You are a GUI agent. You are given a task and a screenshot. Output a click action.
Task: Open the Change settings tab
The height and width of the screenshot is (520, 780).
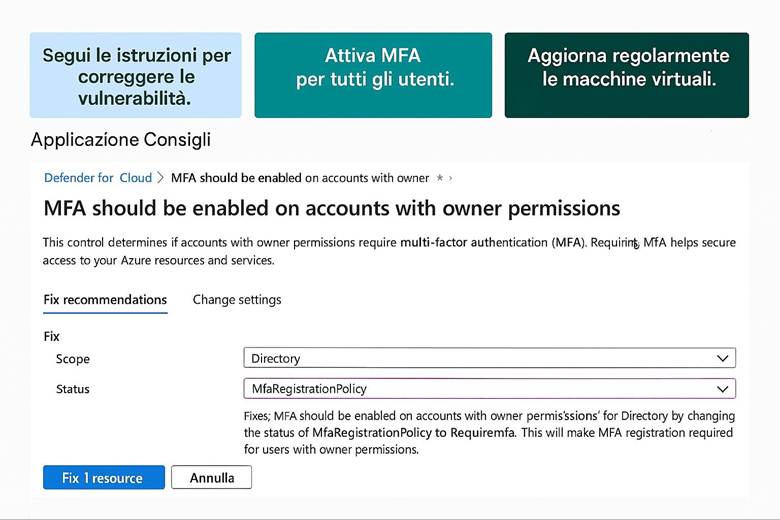coord(237,299)
